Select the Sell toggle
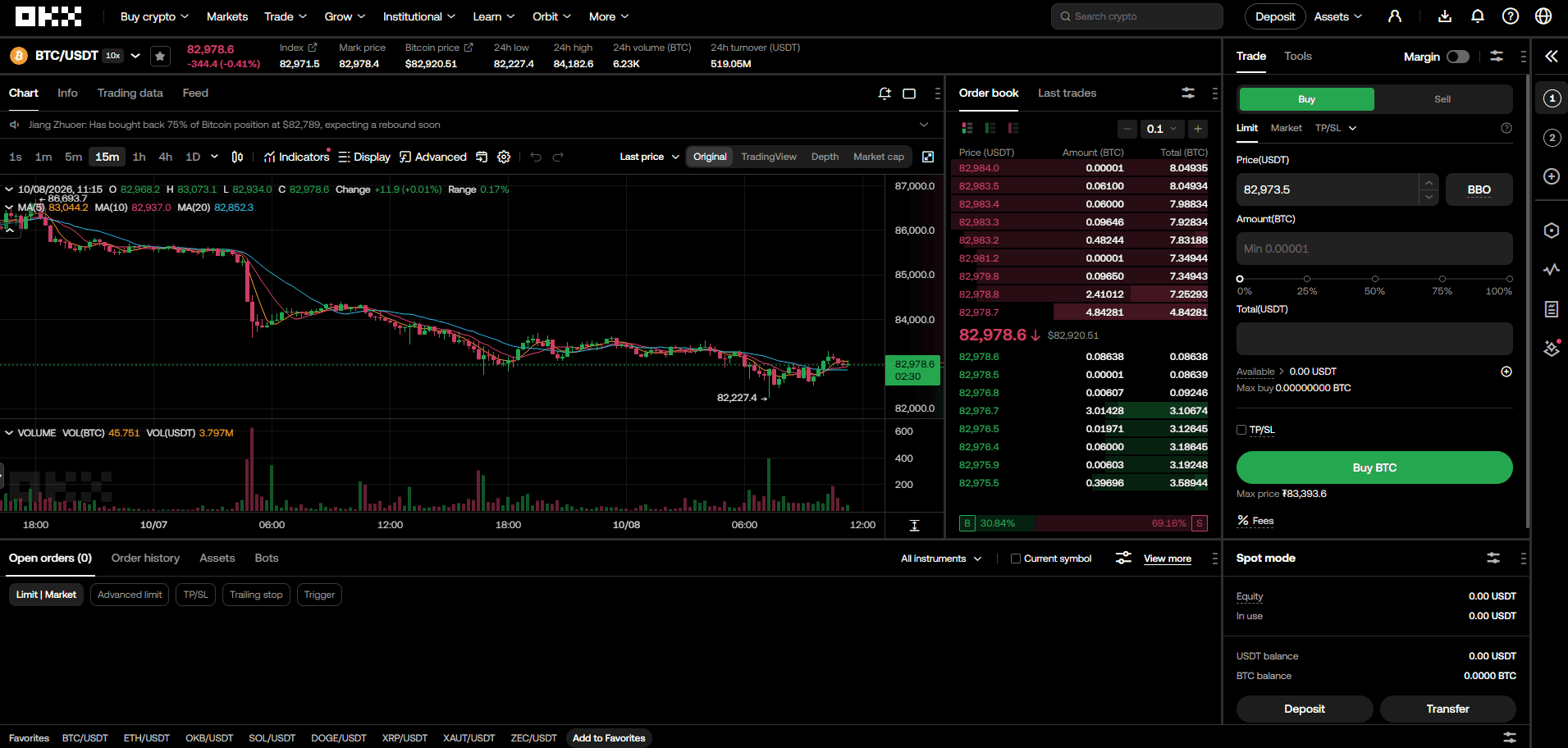The image size is (1568, 748). (1442, 99)
